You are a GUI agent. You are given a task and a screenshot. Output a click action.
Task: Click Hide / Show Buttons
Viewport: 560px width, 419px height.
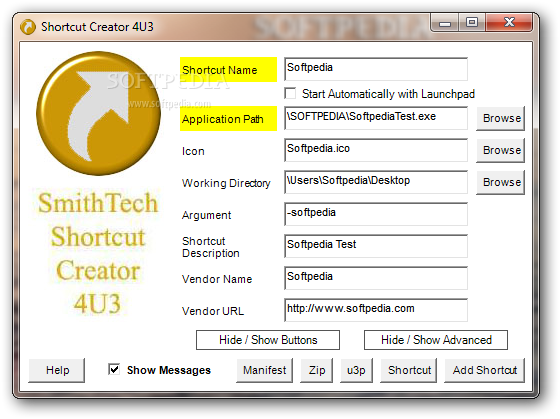tap(268, 340)
